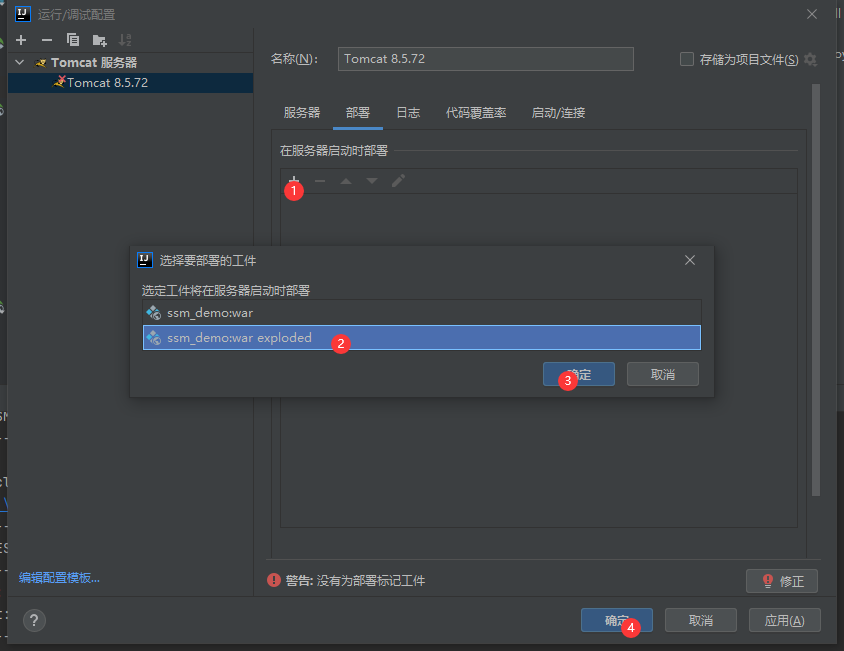
Task: Sort configurations alphabetically
Action: [123, 40]
